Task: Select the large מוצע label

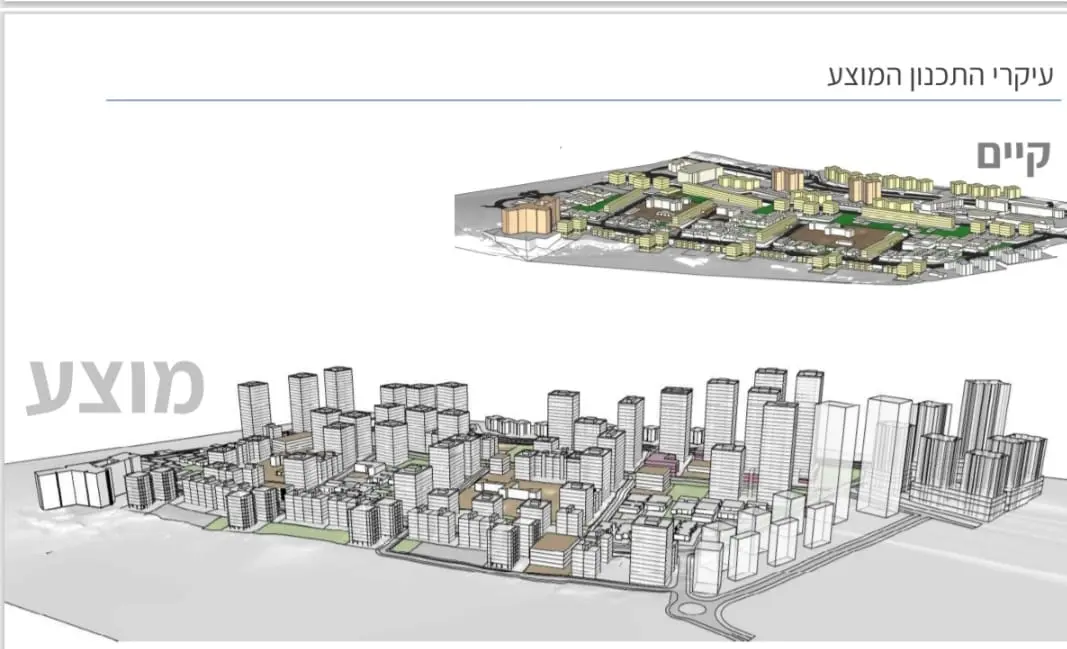Action: 115,386
